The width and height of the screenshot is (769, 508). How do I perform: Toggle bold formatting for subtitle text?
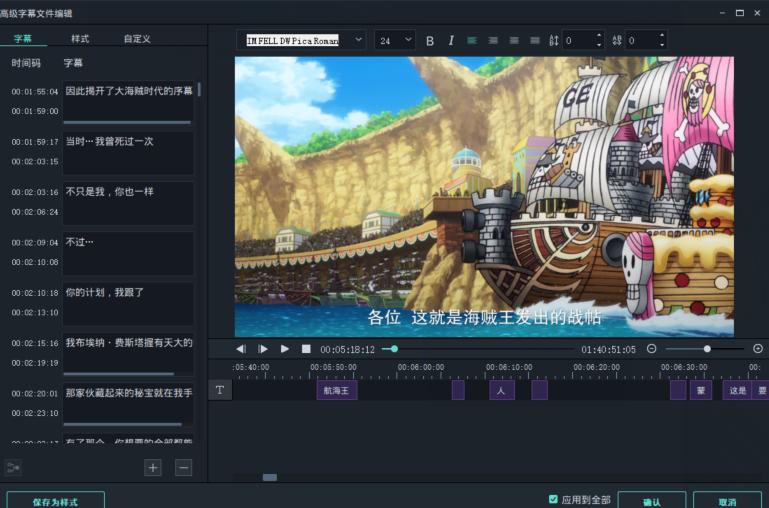coord(430,41)
